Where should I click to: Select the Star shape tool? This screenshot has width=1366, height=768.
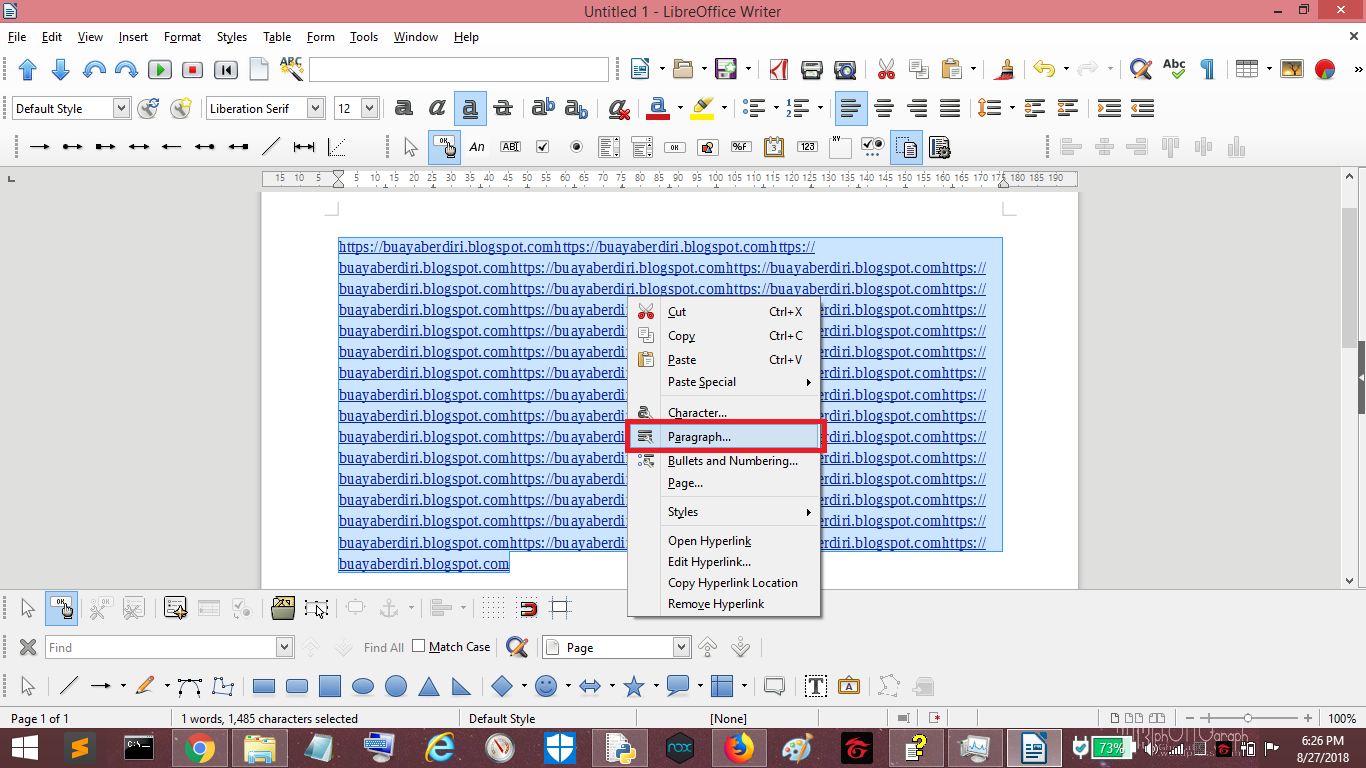634,686
